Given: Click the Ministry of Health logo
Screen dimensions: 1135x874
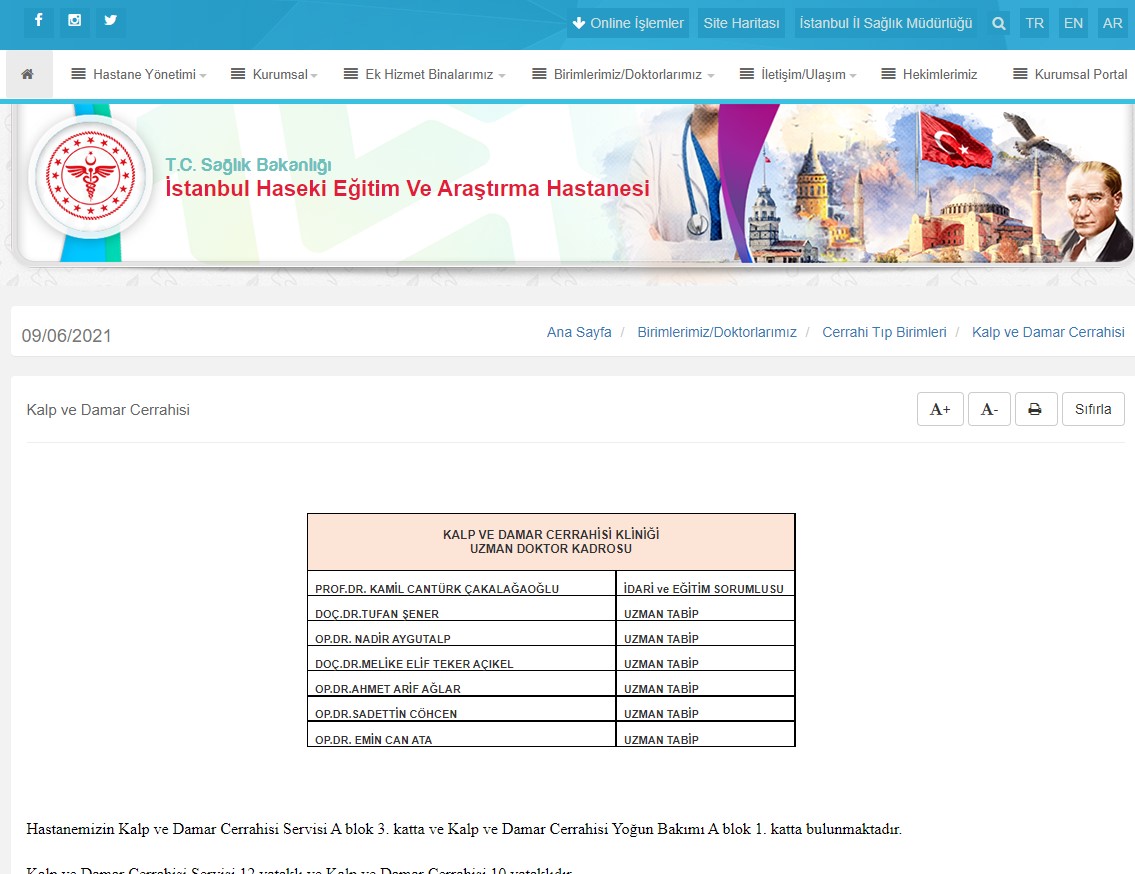Looking at the screenshot, I should (x=90, y=175).
